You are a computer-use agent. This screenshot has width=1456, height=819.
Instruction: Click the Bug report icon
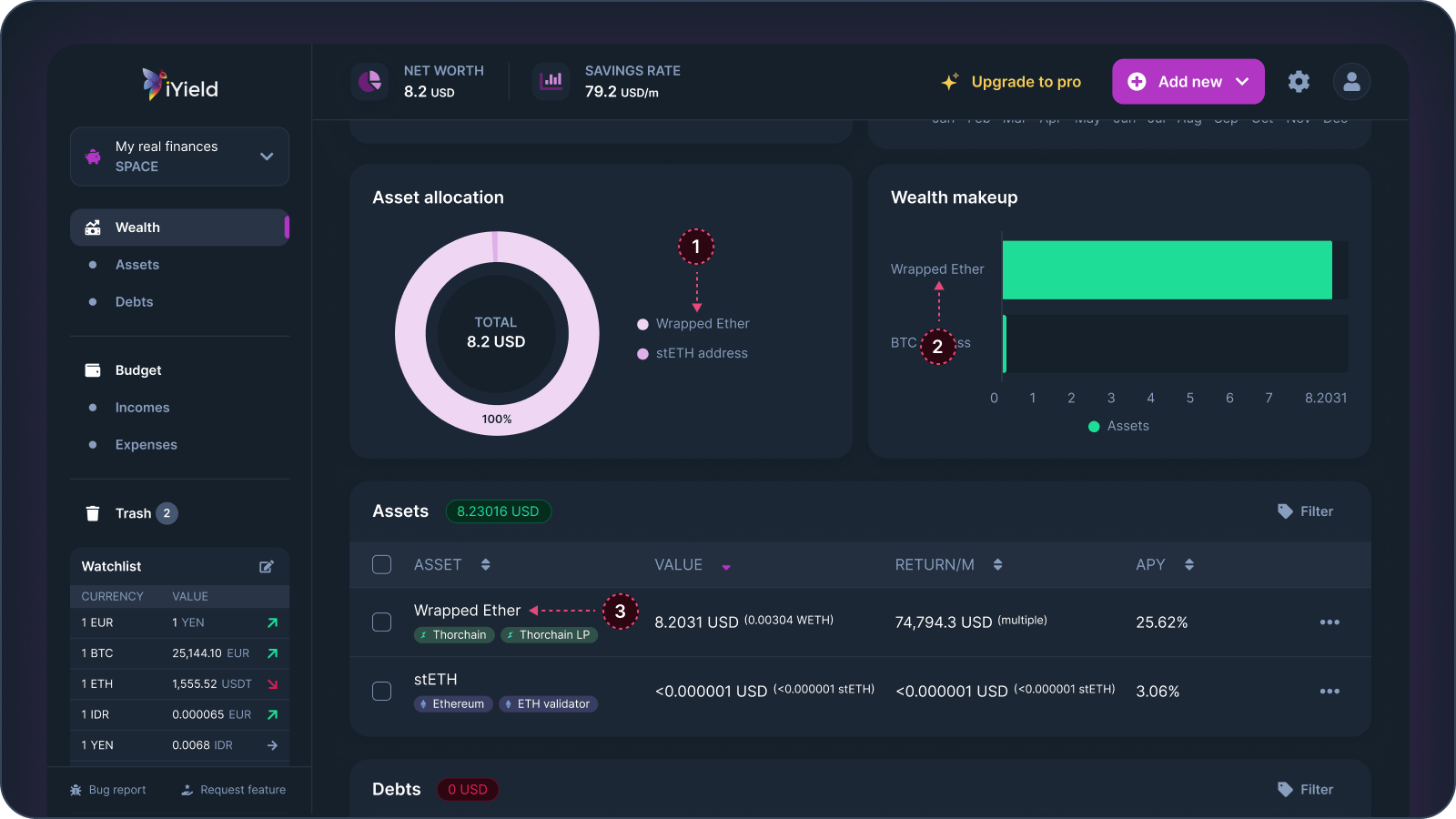click(76, 789)
